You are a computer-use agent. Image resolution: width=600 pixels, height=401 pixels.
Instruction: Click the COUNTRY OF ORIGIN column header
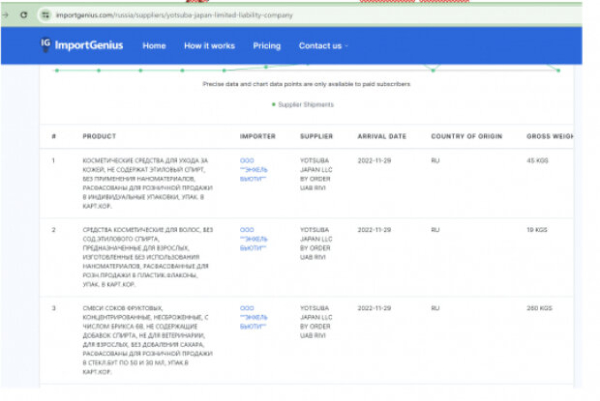[x=466, y=136]
